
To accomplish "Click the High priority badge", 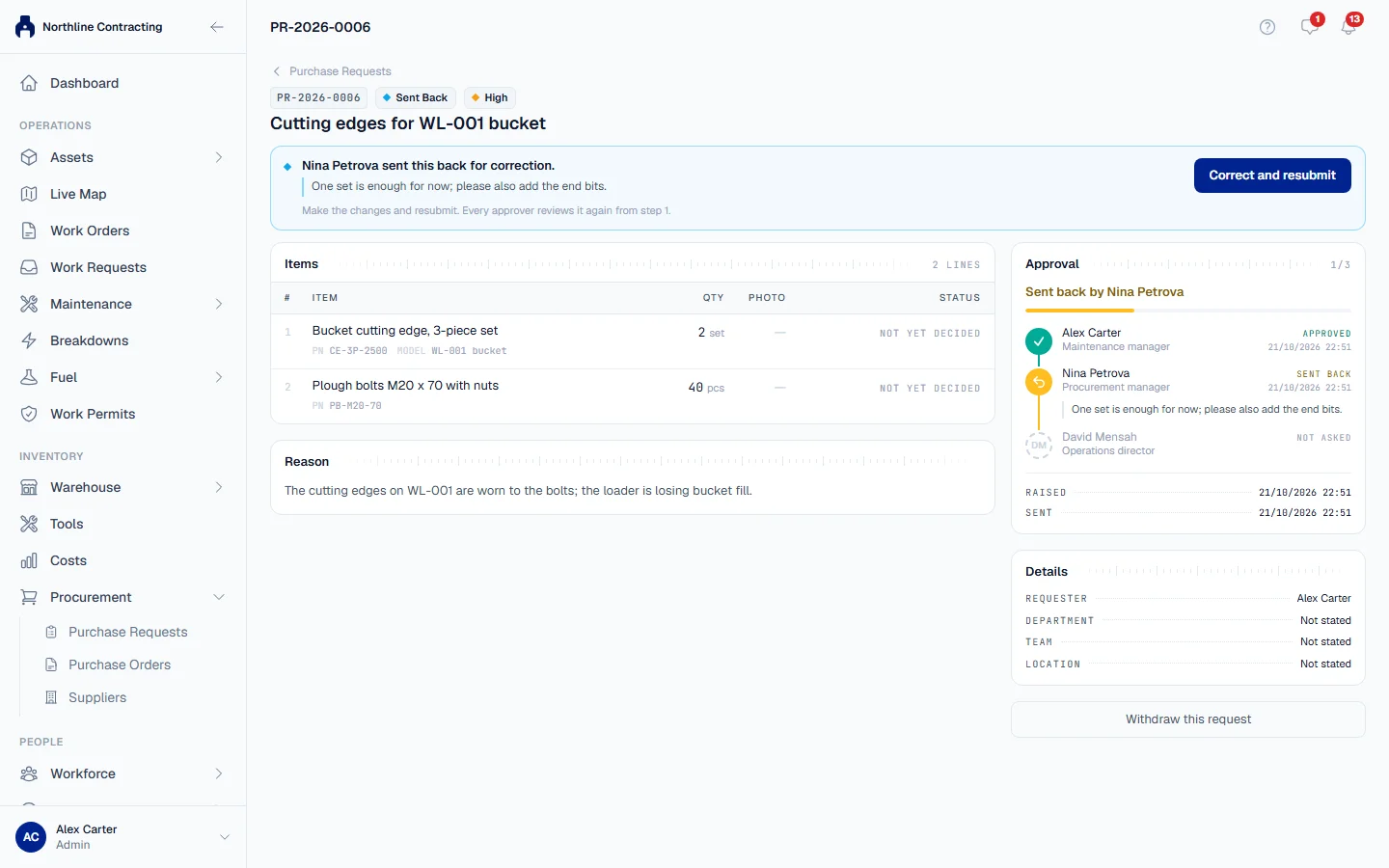I will click(x=490, y=97).
